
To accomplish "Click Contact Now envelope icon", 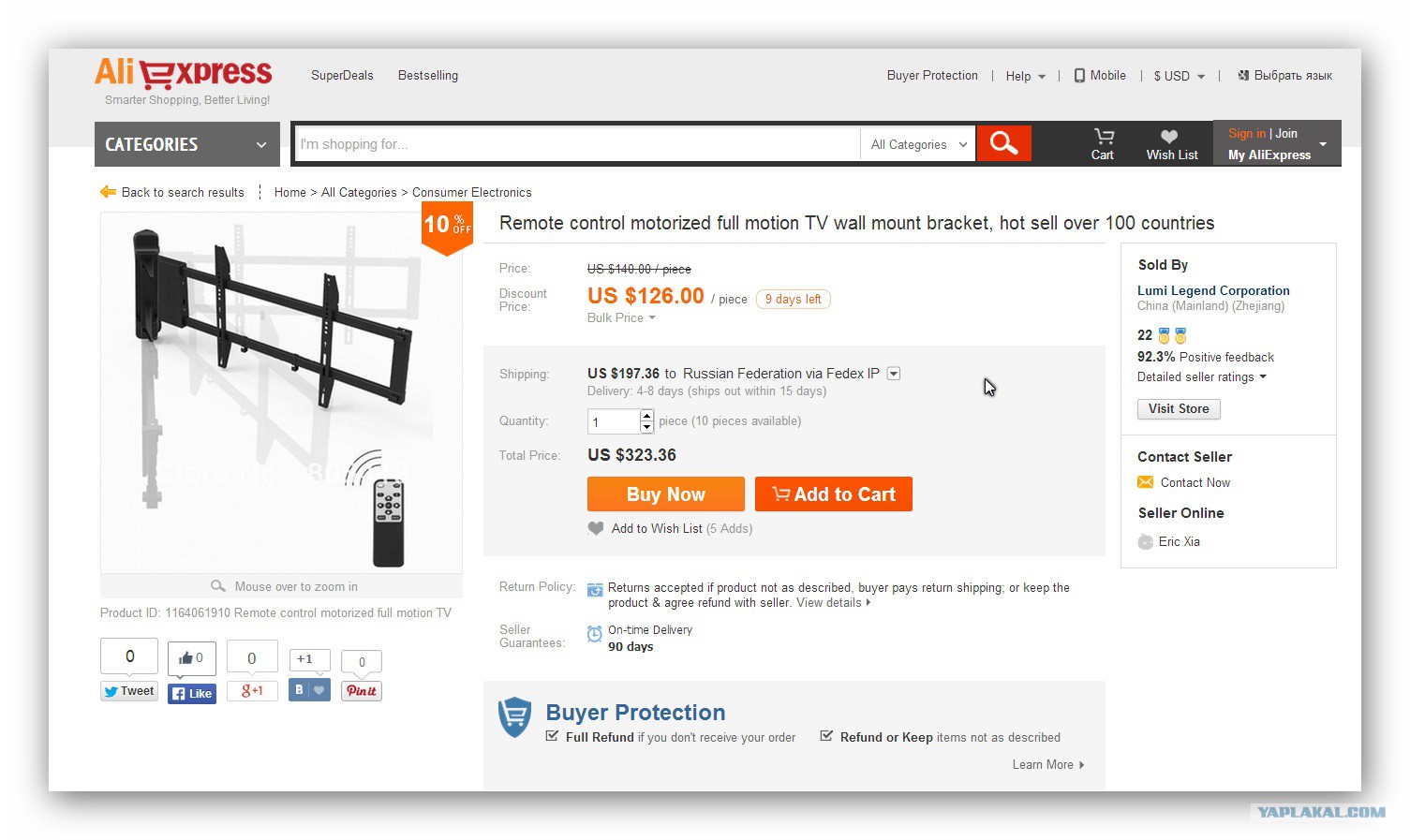I will pyautogui.click(x=1145, y=482).
